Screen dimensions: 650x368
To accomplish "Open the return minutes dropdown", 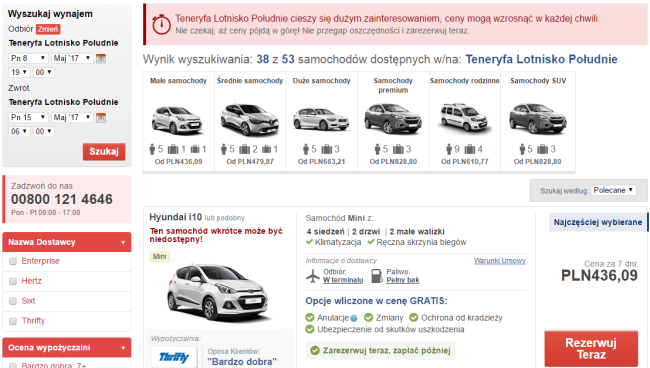I will (x=44, y=131).
